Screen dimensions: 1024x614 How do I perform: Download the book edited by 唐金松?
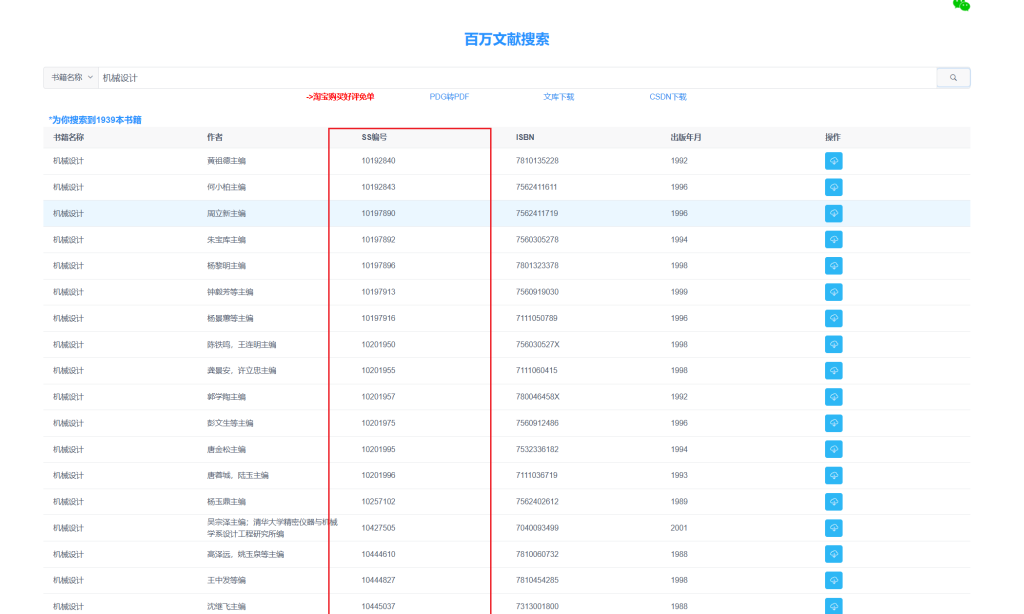[x=833, y=449]
